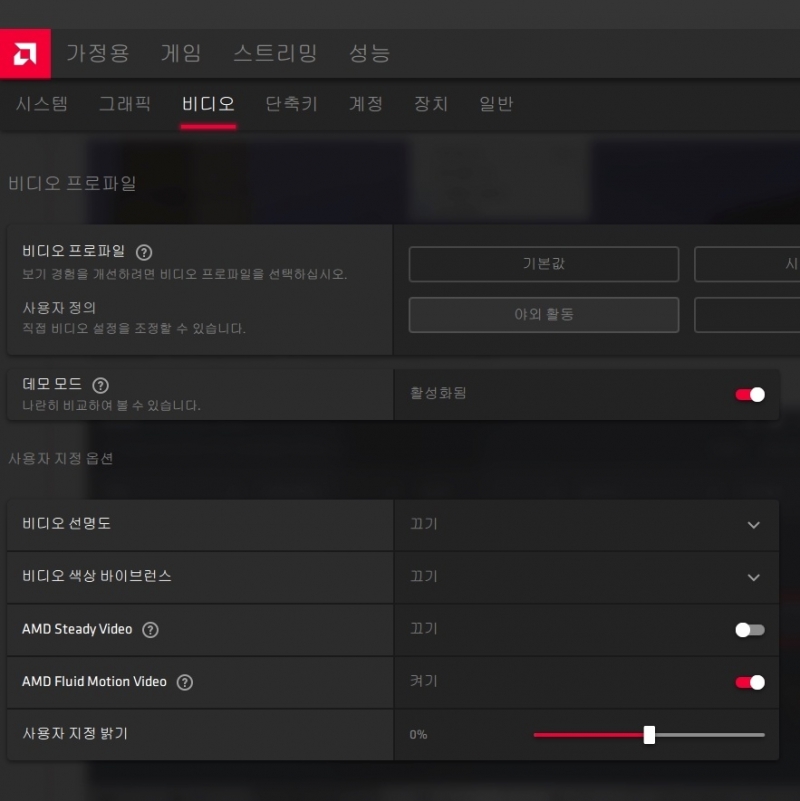Switch to the 성능 section
Screen dimensions: 800x801
pyautogui.click(x=370, y=53)
